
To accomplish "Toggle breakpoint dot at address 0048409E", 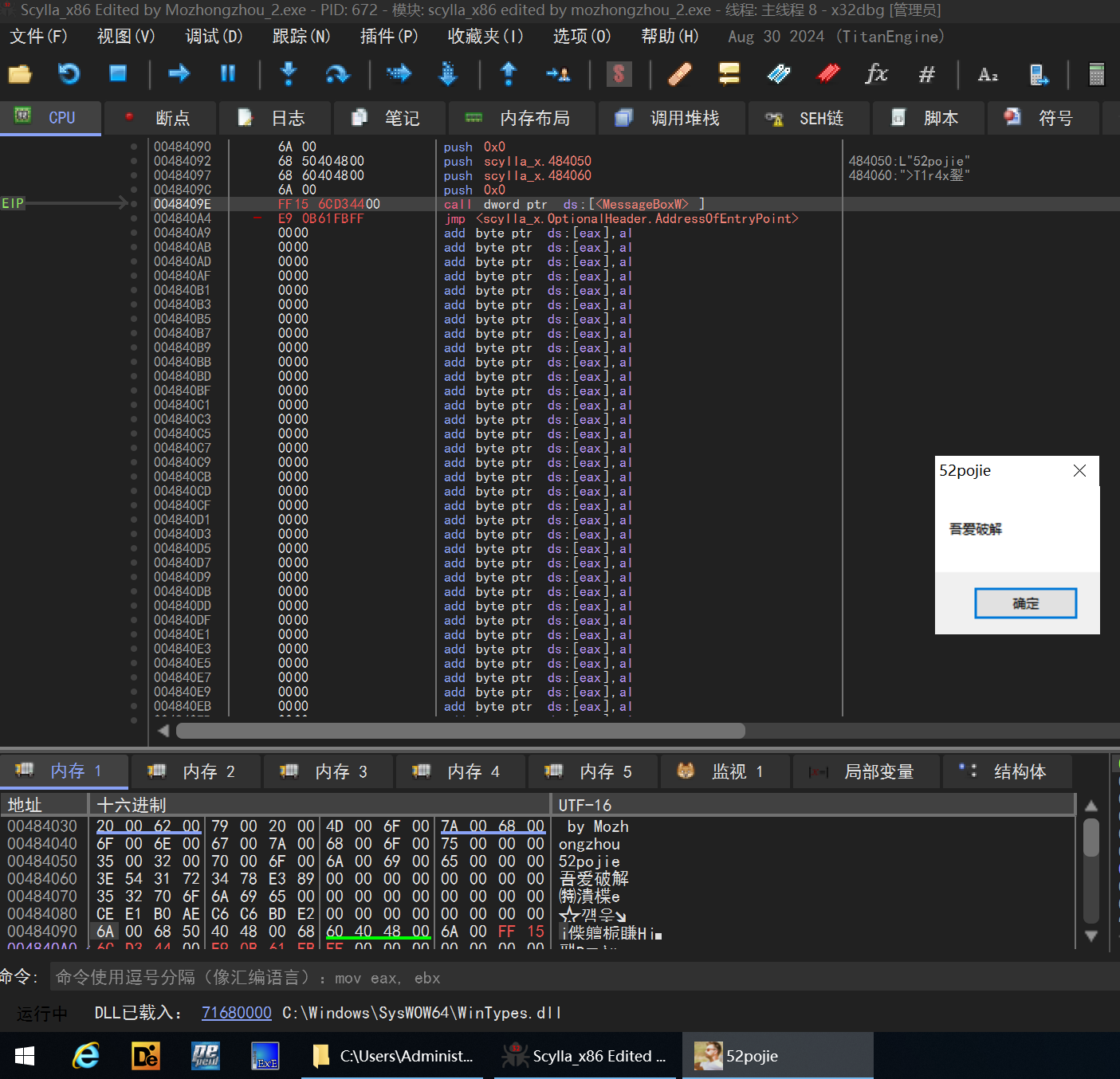I will [x=133, y=204].
